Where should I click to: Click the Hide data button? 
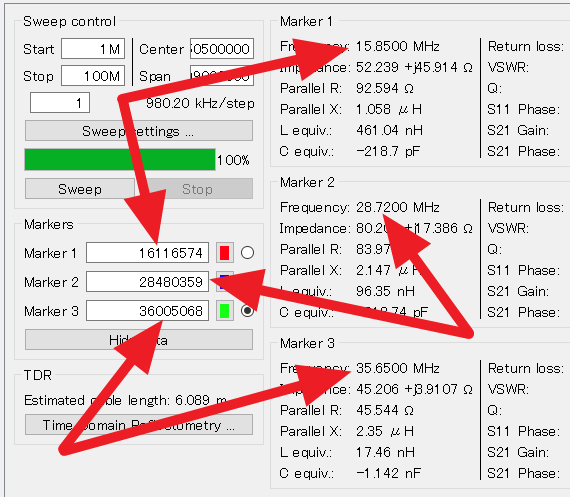[139, 340]
